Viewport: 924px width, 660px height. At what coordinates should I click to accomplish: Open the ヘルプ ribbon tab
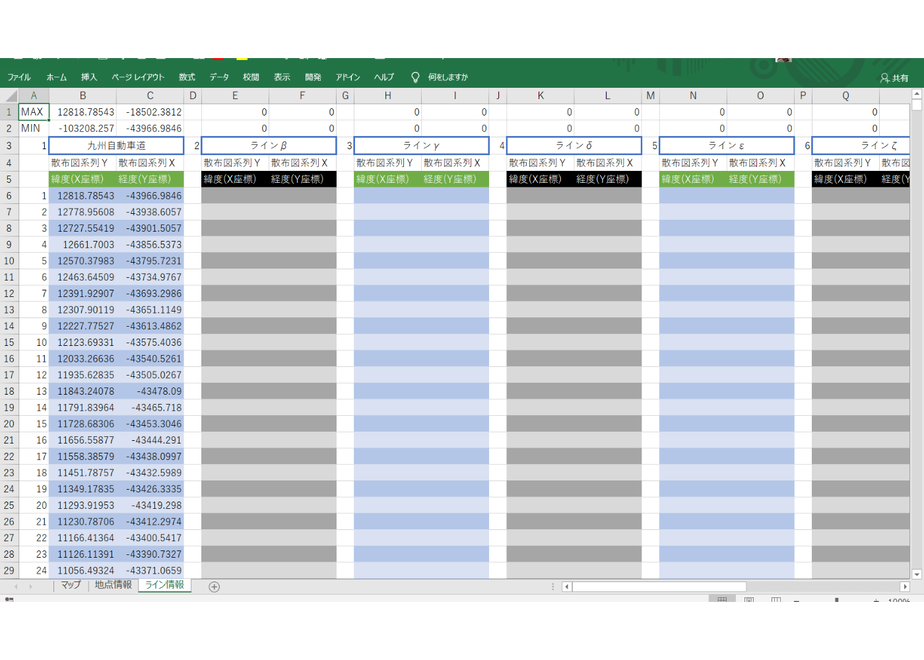(384, 77)
